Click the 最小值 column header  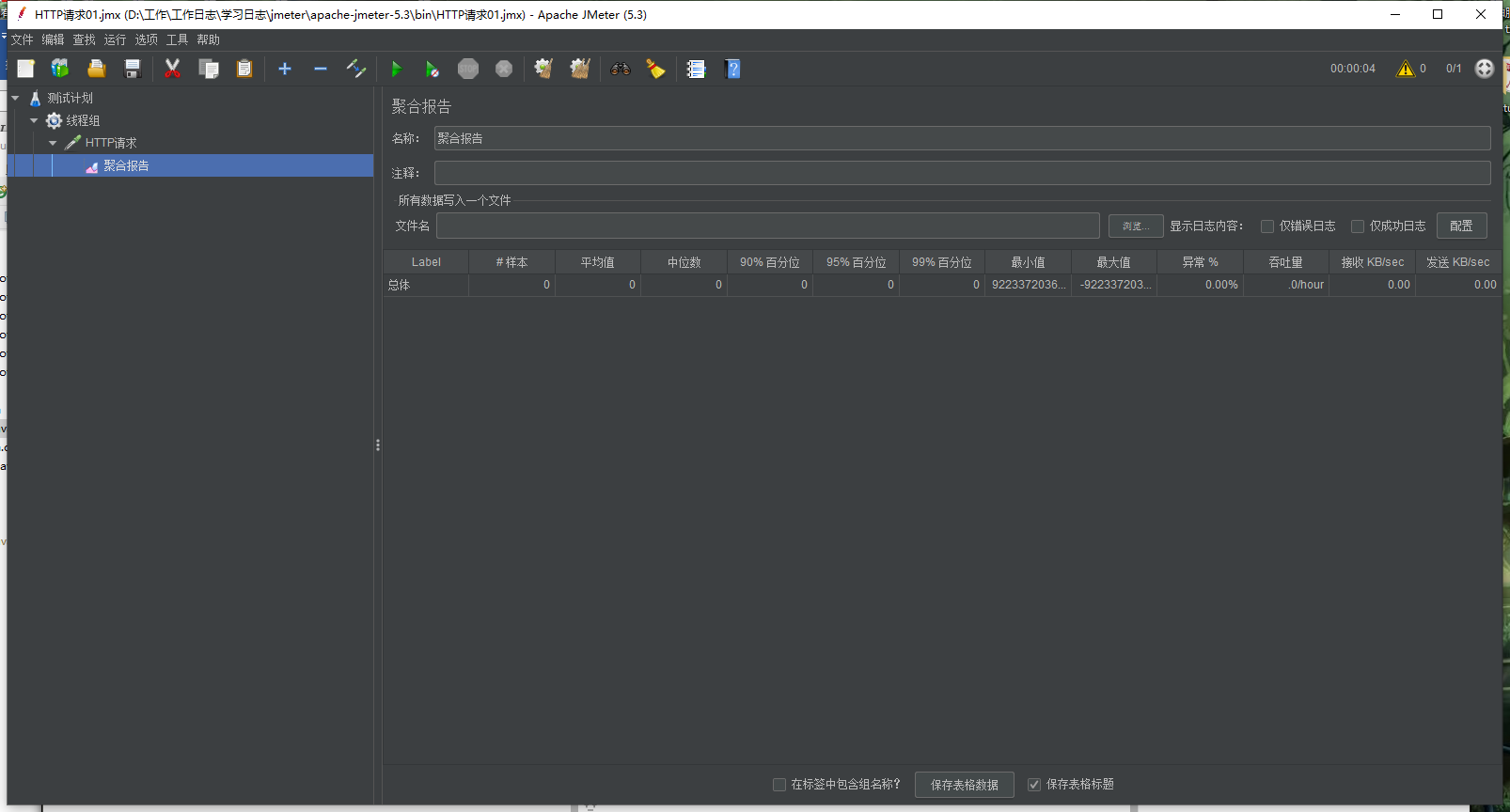coord(1029,262)
